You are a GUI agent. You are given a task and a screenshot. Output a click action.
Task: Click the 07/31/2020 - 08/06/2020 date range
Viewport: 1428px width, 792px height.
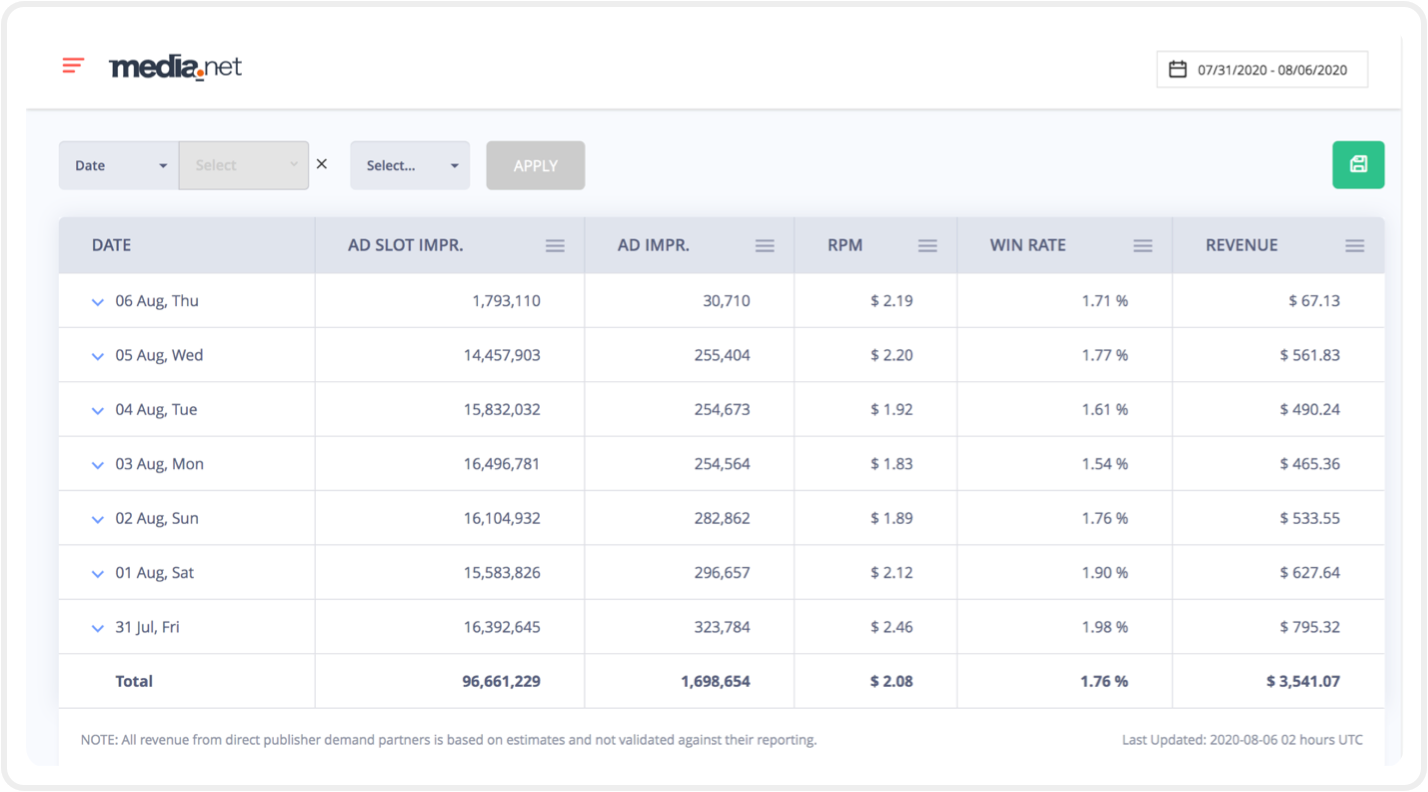1273,70
